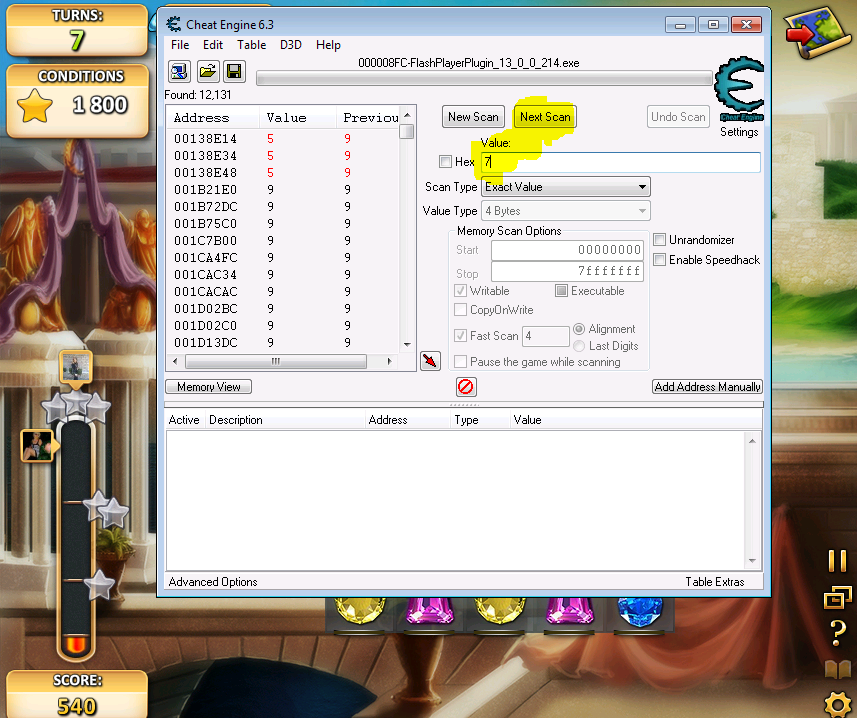Image resolution: width=857 pixels, height=718 pixels.
Task: Open a cheat table with folder icon
Action: point(208,72)
